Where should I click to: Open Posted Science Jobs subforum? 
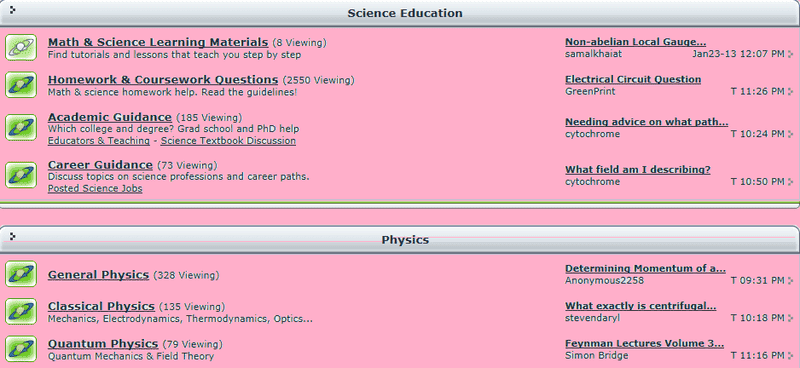[x=95, y=188]
